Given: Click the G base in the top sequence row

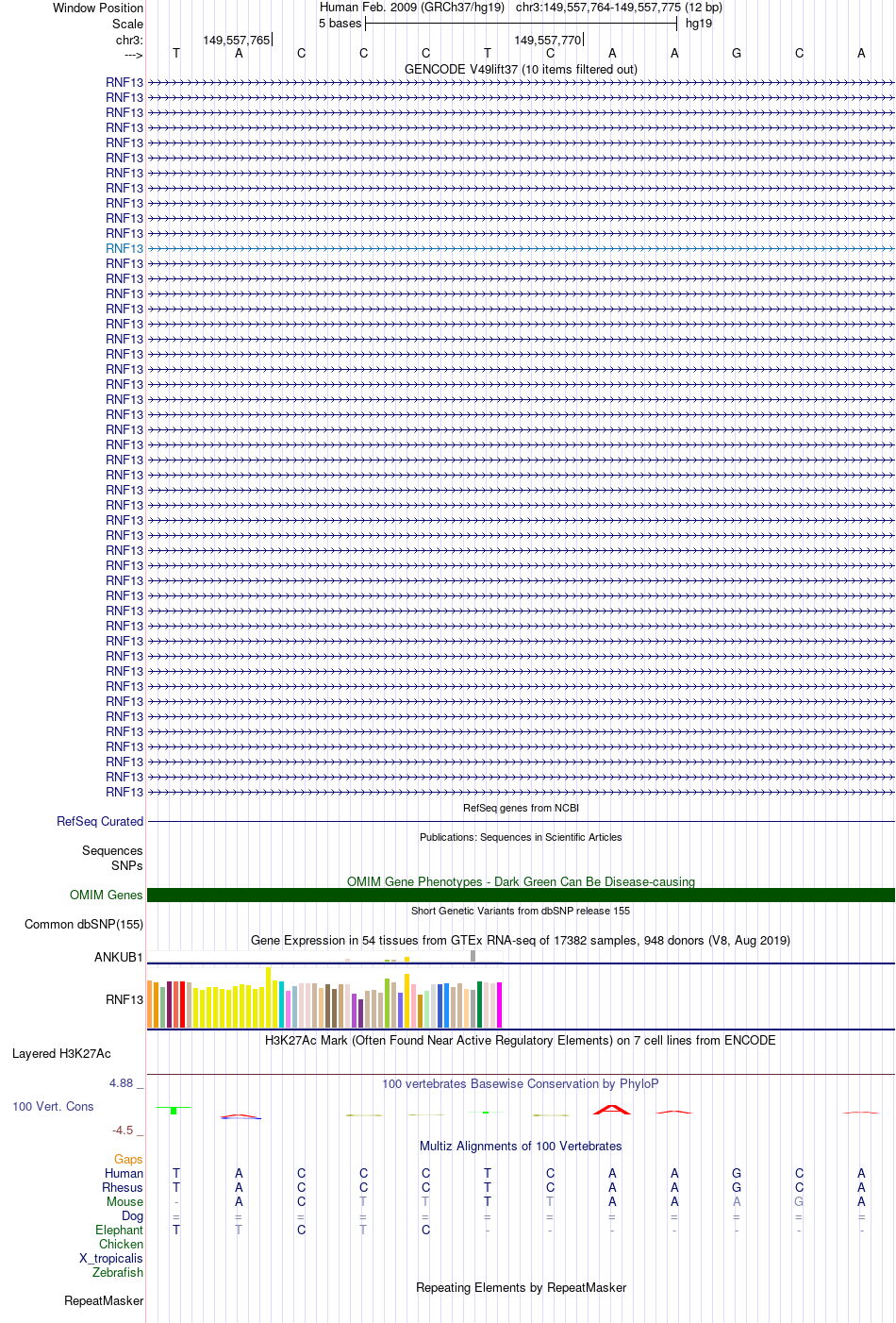Looking at the screenshot, I should pos(737,54).
